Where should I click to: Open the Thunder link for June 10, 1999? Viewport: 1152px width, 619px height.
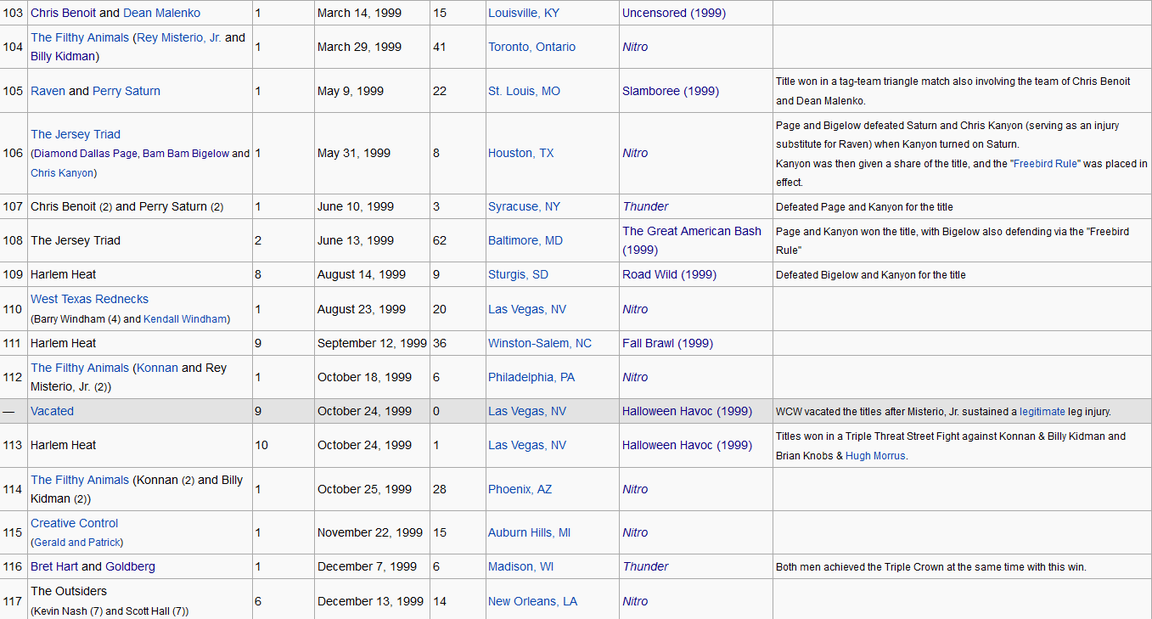click(645, 207)
